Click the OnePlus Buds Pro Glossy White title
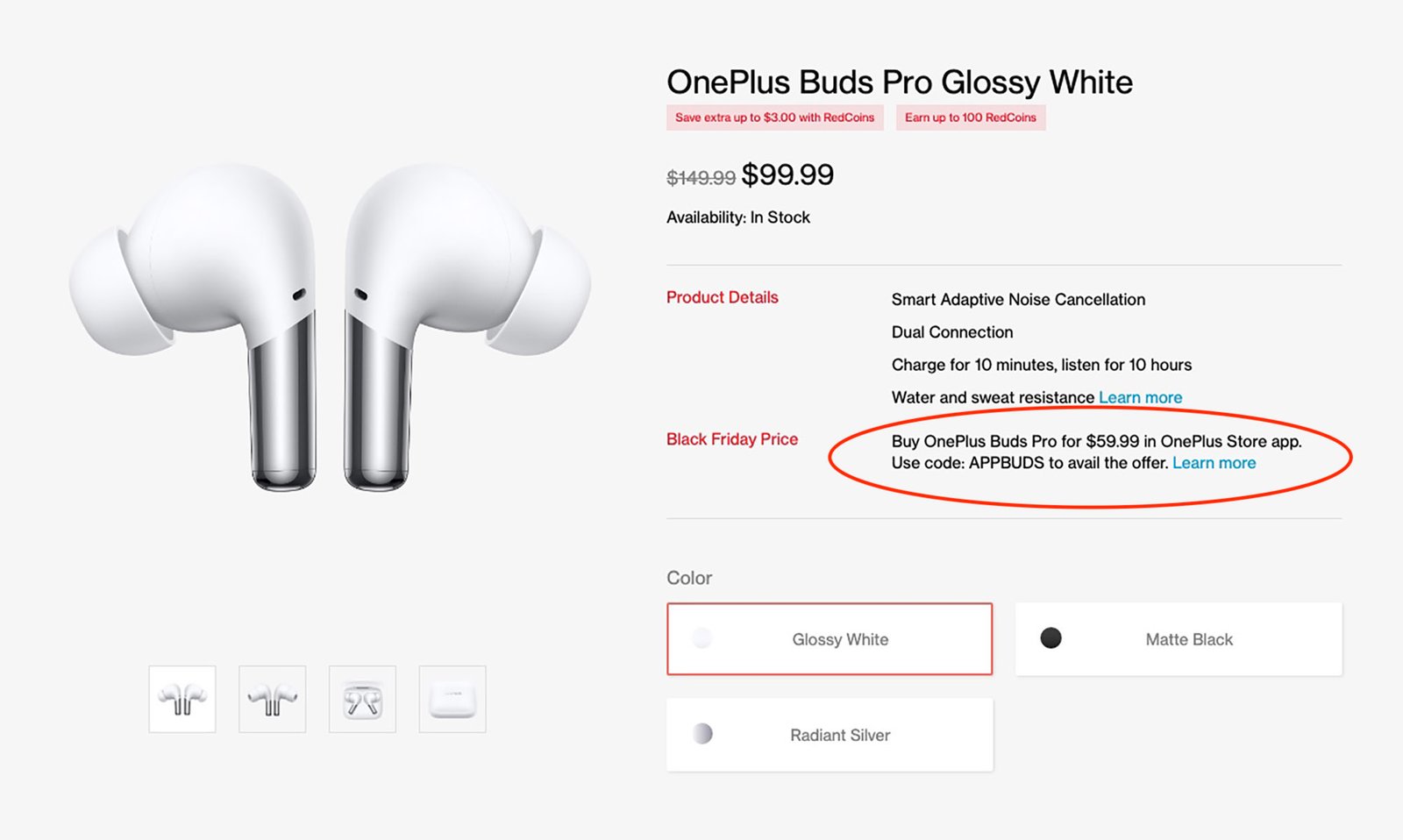The image size is (1403, 840). pyautogui.click(x=900, y=82)
